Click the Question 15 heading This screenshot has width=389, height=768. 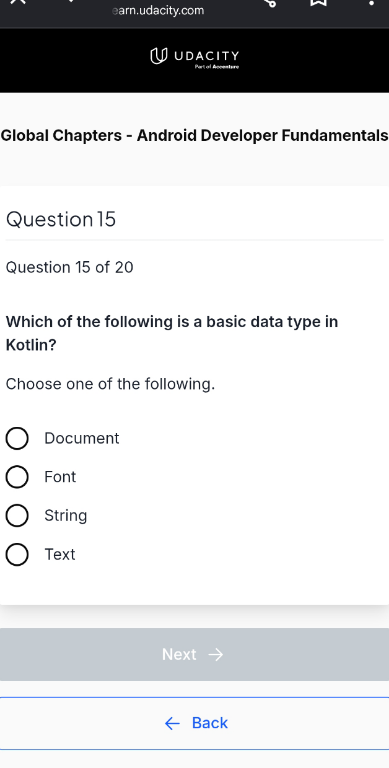click(x=61, y=219)
